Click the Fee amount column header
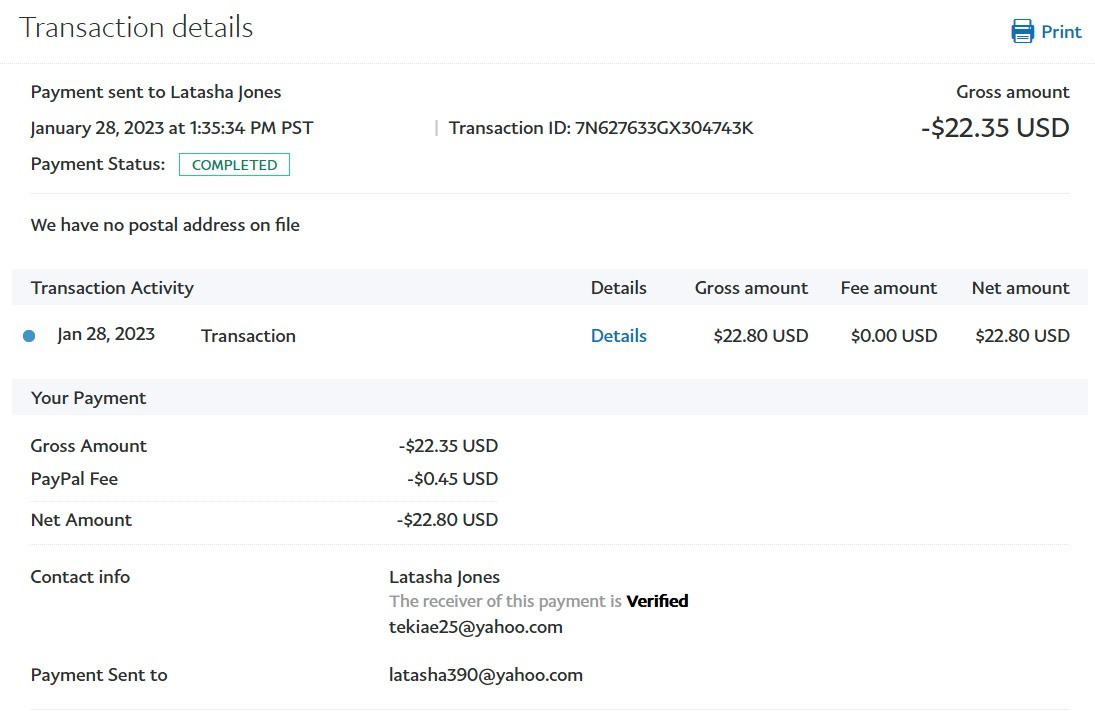Image resolution: width=1095 pixels, height=711 pixels. coord(888,288)
